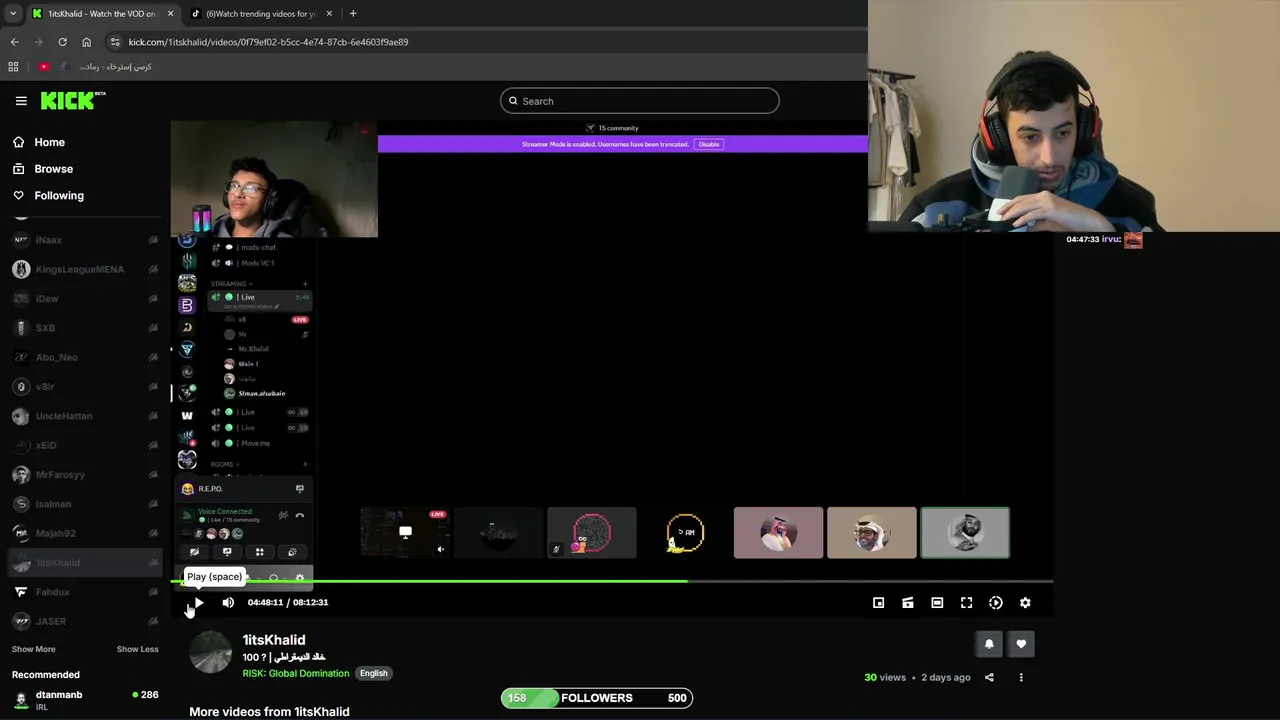Screen dimensions: 1280x720
Task: Click the JASER channel avatar
Action: 21,621
